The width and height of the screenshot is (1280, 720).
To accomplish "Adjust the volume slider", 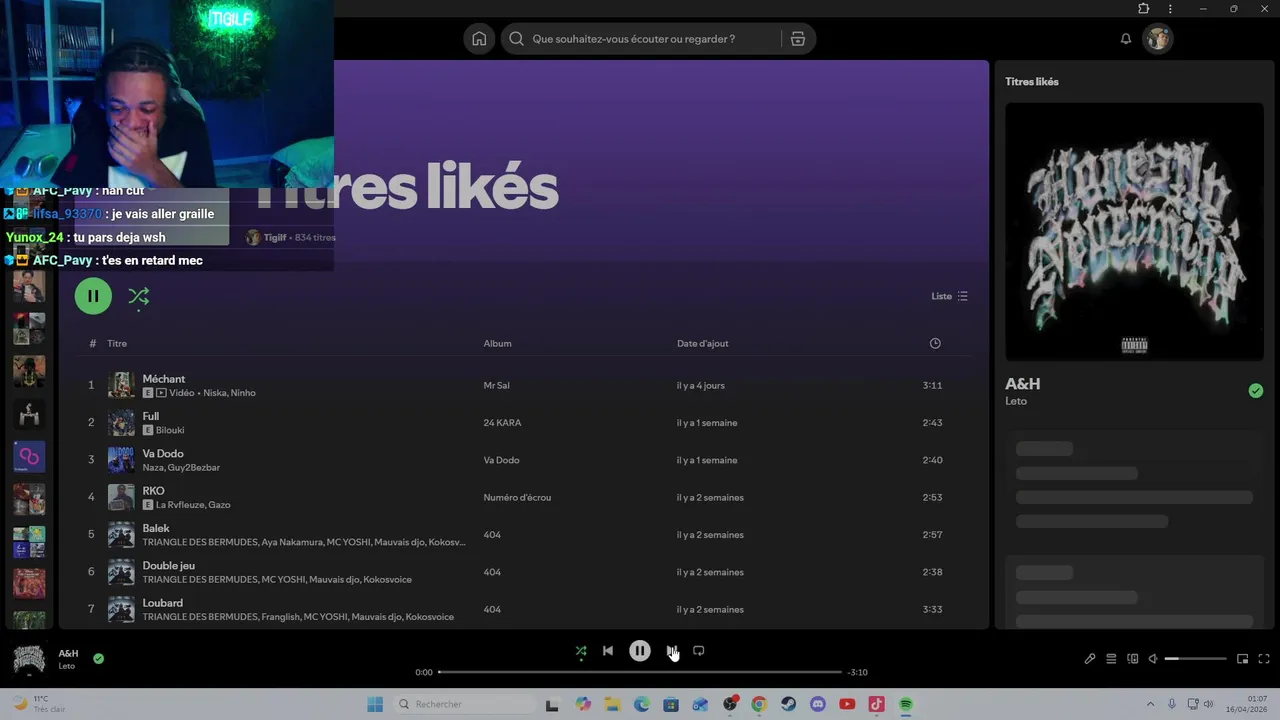I will tap(1196, 659).
